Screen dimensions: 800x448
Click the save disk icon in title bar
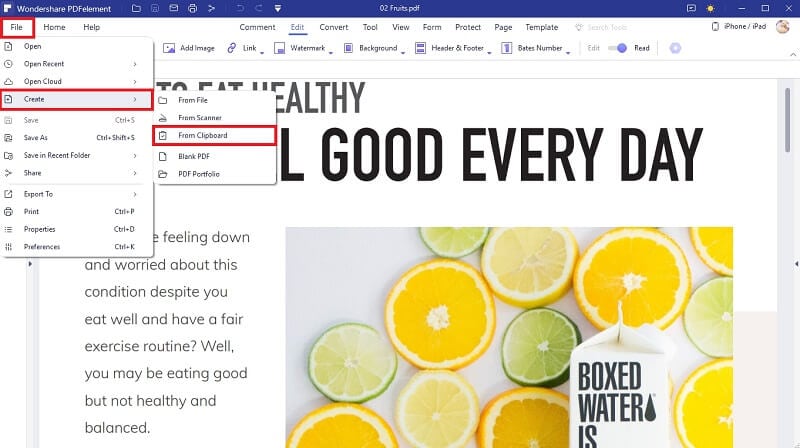click(x=155, y=8)
